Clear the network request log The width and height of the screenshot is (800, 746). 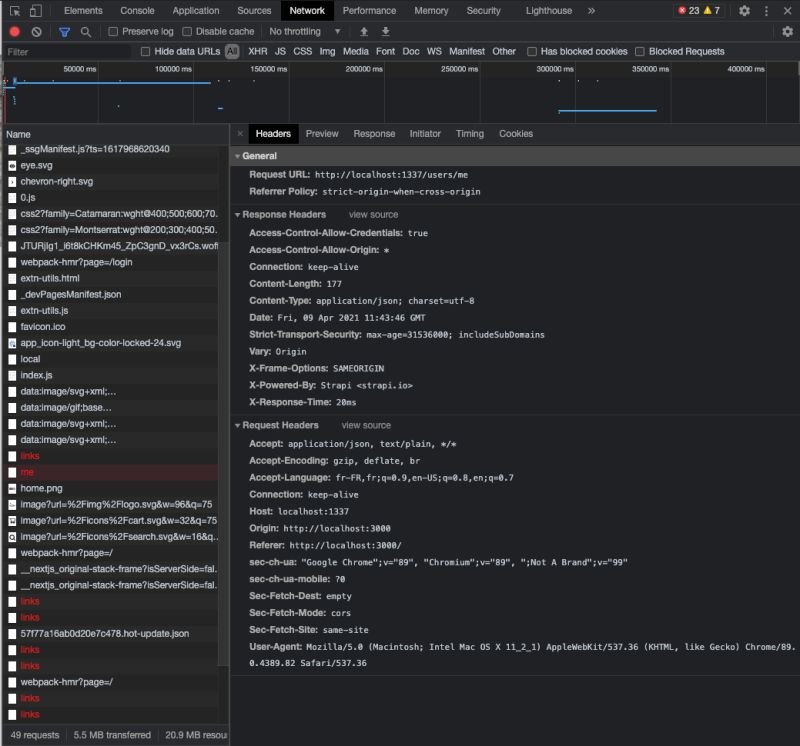click(36, 32)
